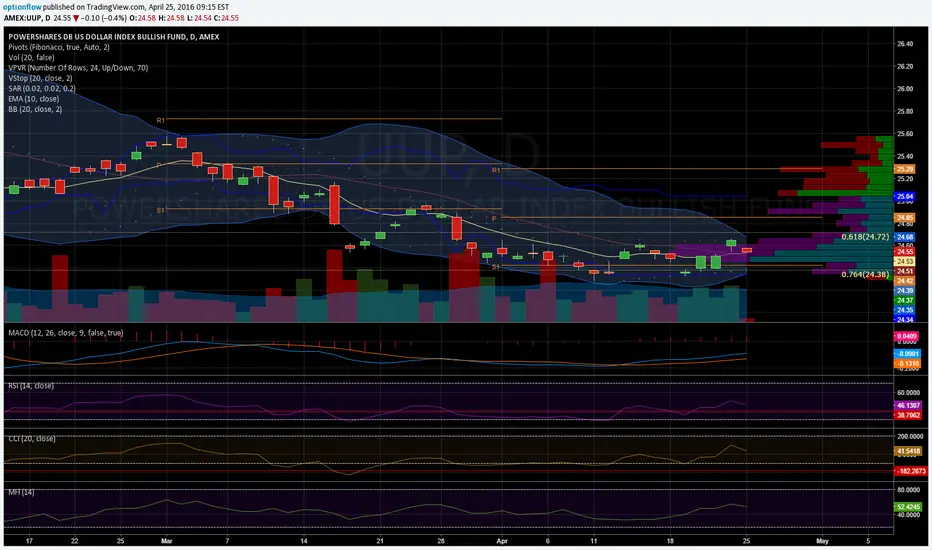Select the AMEX:UUP, D symbol label

click(27, 18)
